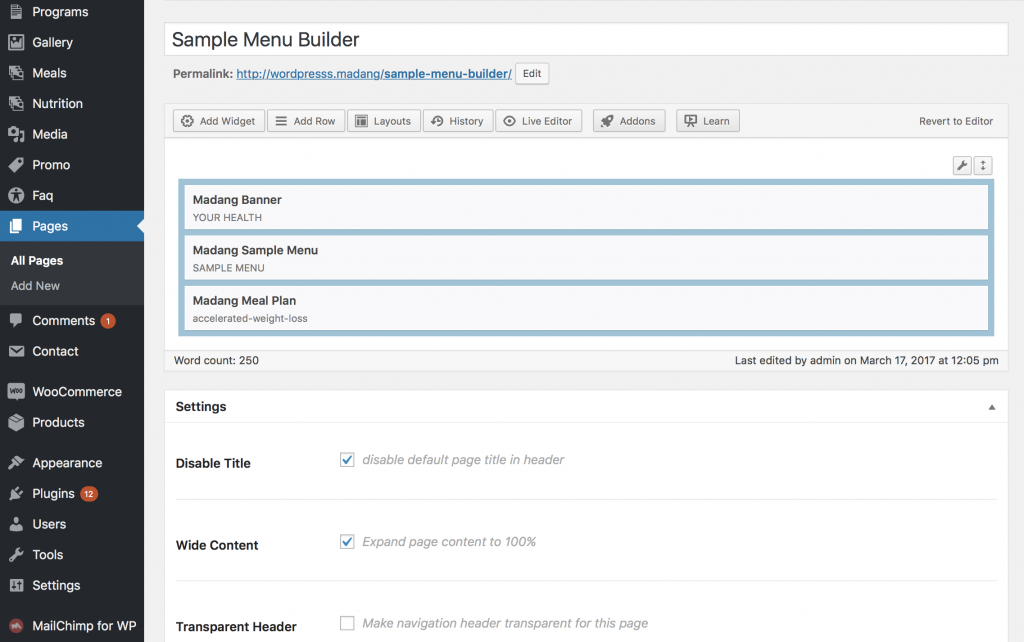Click the Tools wrench icon in sidebar
The width and height of the screenshot is (1024, 642).
(16, 554)
